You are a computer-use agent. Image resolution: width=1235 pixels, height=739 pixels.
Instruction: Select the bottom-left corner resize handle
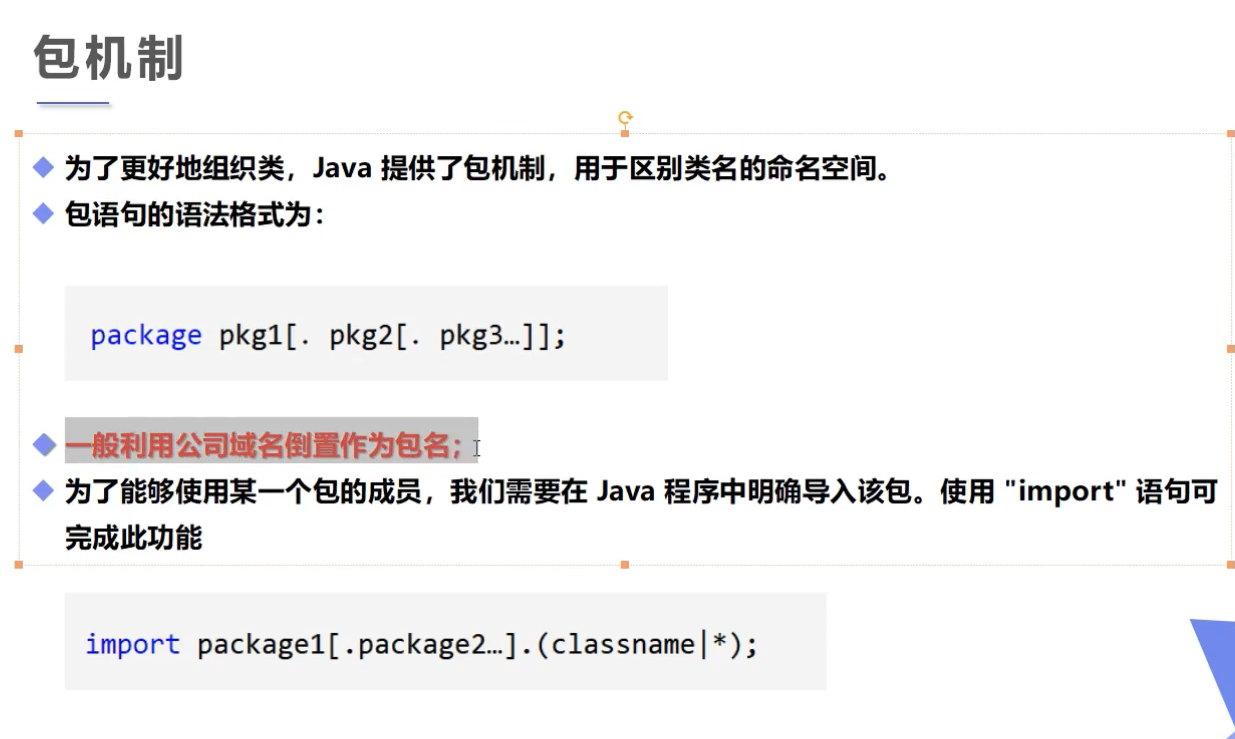tap(18, 565)
